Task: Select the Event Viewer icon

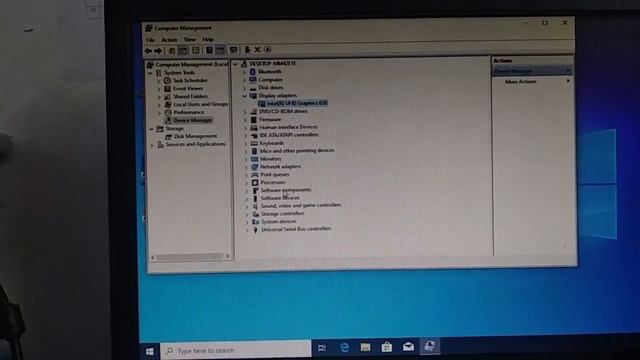Action: [167, 89]
